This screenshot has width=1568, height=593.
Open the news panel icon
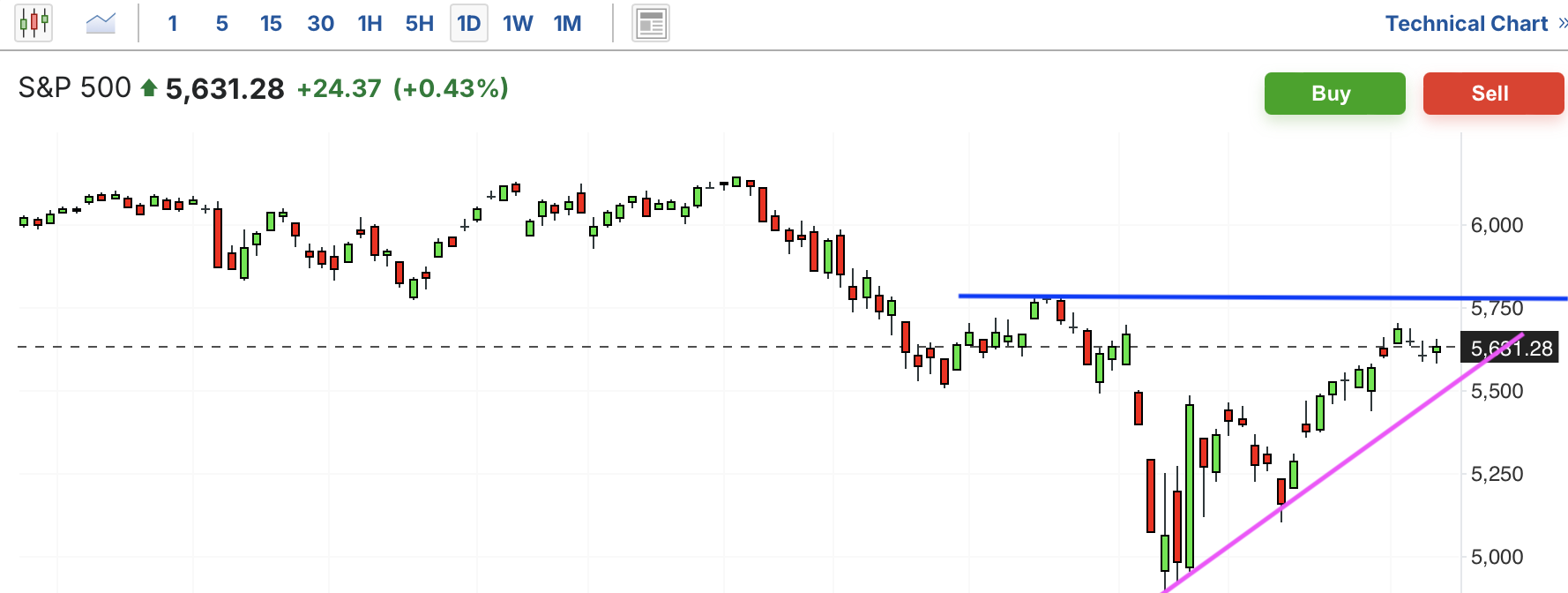(x=651, y=23)
